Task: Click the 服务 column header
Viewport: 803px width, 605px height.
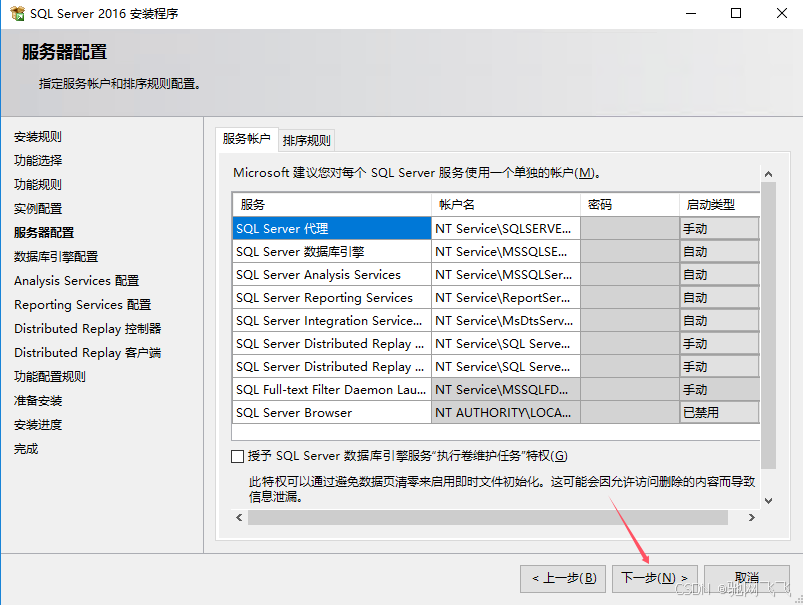Action: point(332,205)
